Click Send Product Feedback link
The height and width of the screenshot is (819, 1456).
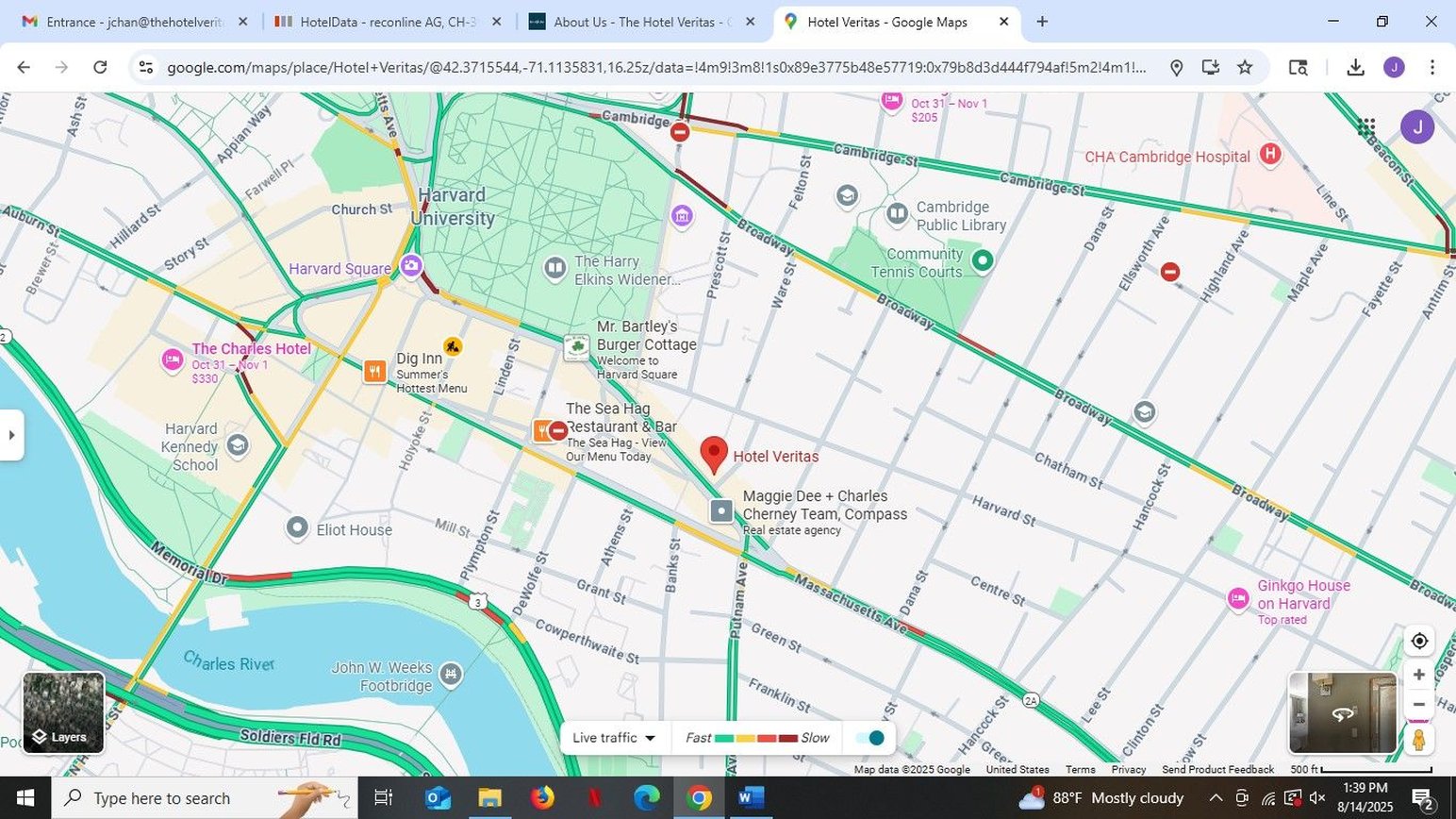click(1217, 770)
